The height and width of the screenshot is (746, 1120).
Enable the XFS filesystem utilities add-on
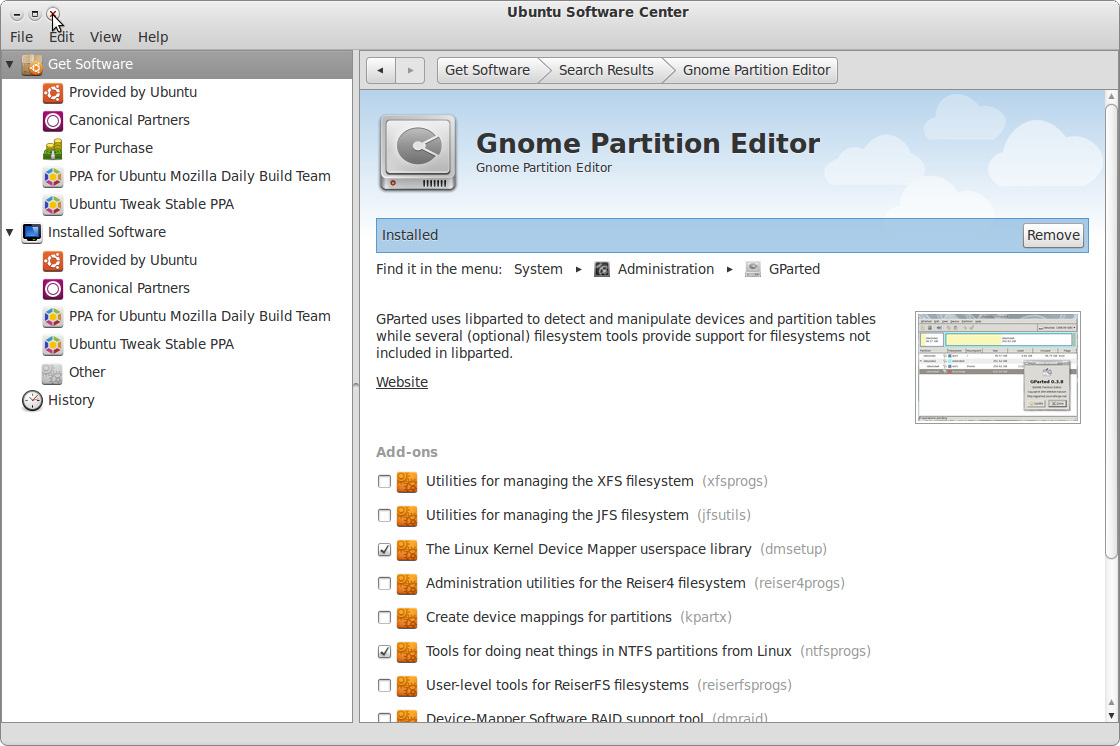click(384, 482)
